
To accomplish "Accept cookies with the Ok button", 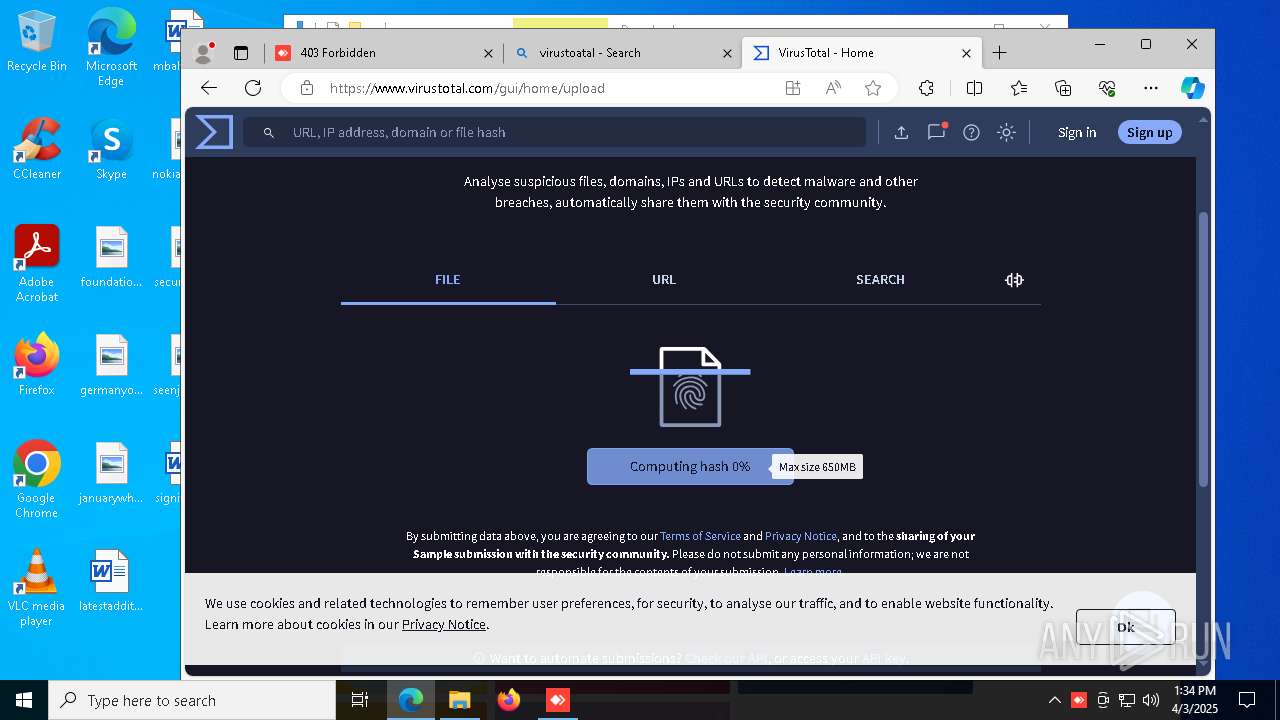I will point(1126,627).
